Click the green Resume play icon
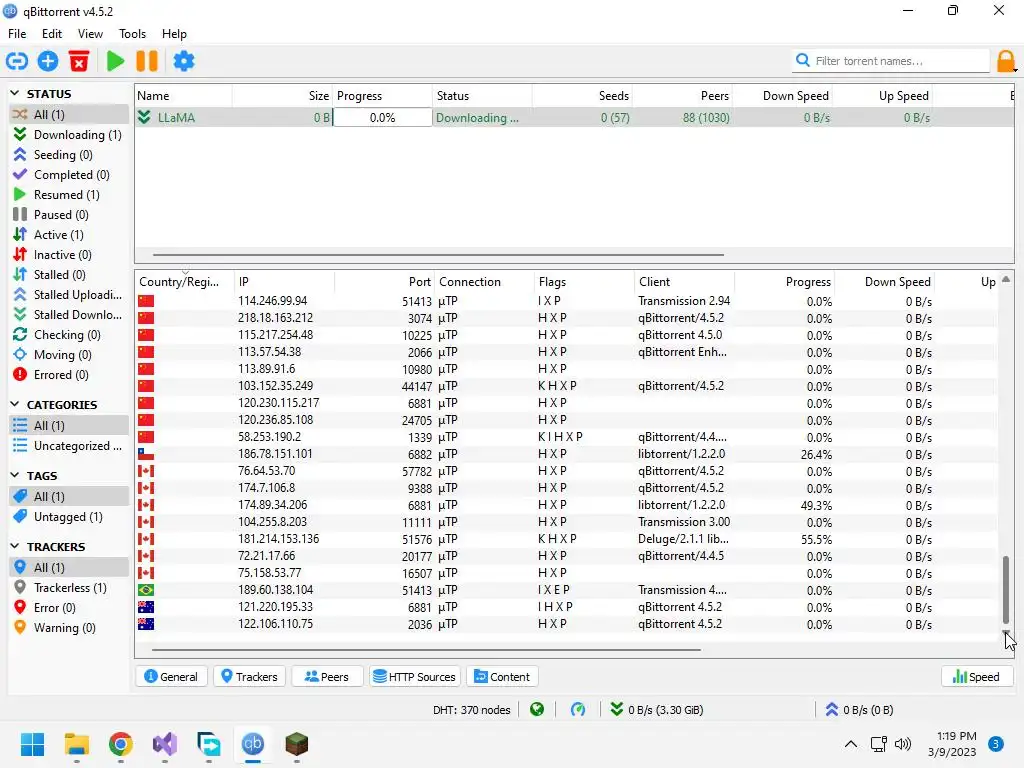 116,61
